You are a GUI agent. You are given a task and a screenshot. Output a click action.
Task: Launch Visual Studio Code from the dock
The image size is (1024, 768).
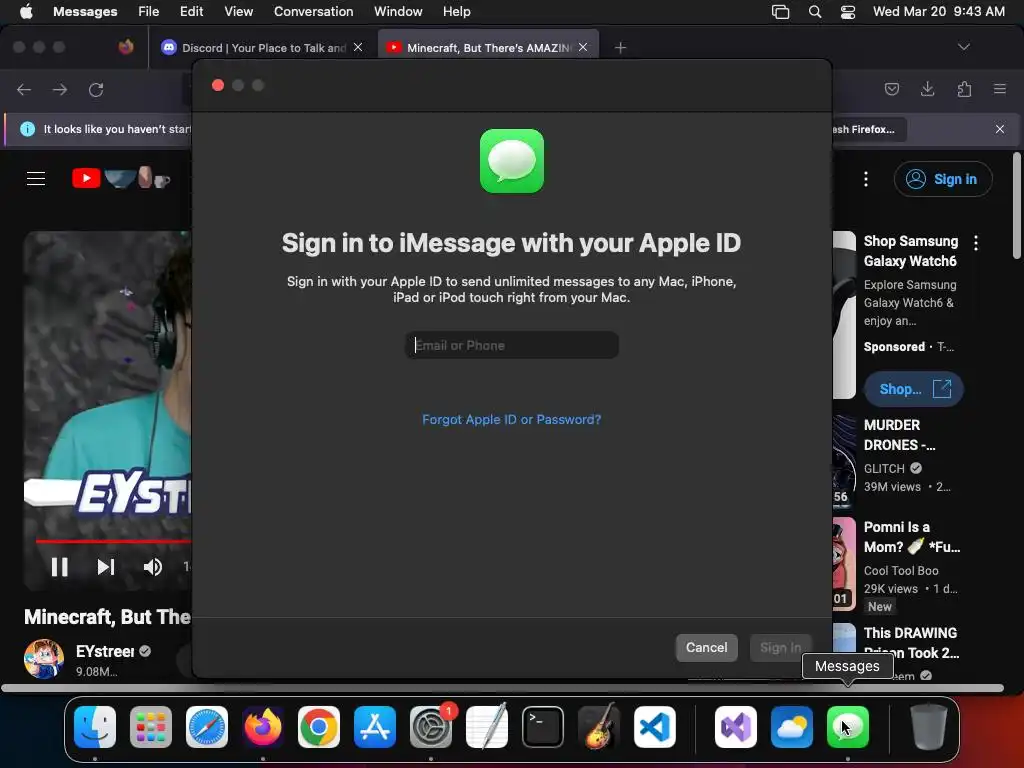point(654,727)
